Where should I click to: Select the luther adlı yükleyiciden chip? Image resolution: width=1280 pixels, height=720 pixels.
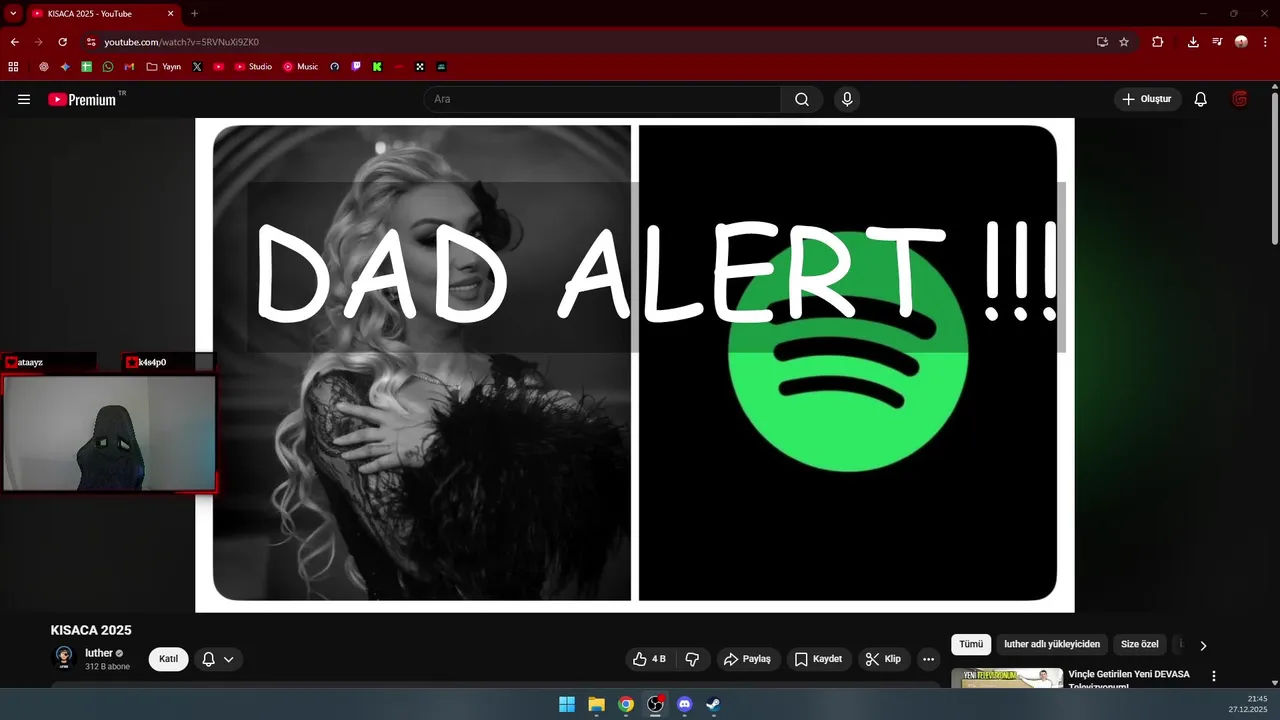pos(1052,645)
